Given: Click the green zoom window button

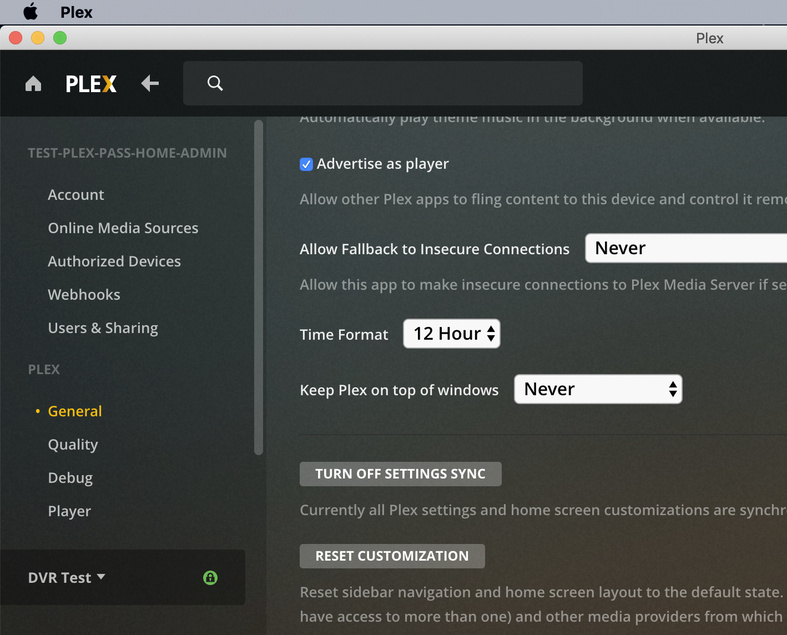Looking at the screenshot, I should (60, 38).
